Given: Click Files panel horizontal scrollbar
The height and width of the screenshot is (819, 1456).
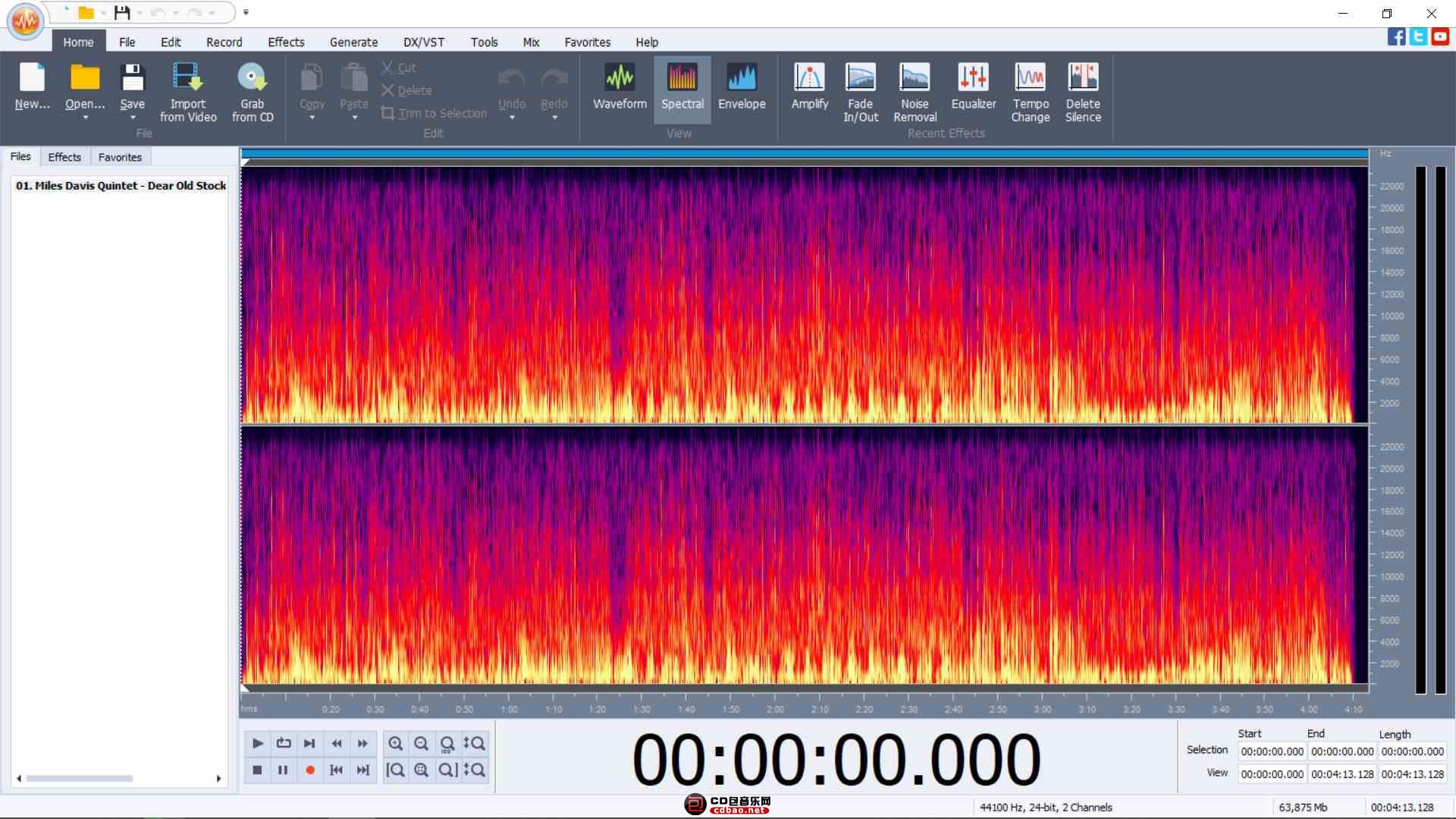Looking at the screenshot, I should [x=119, y=779].
